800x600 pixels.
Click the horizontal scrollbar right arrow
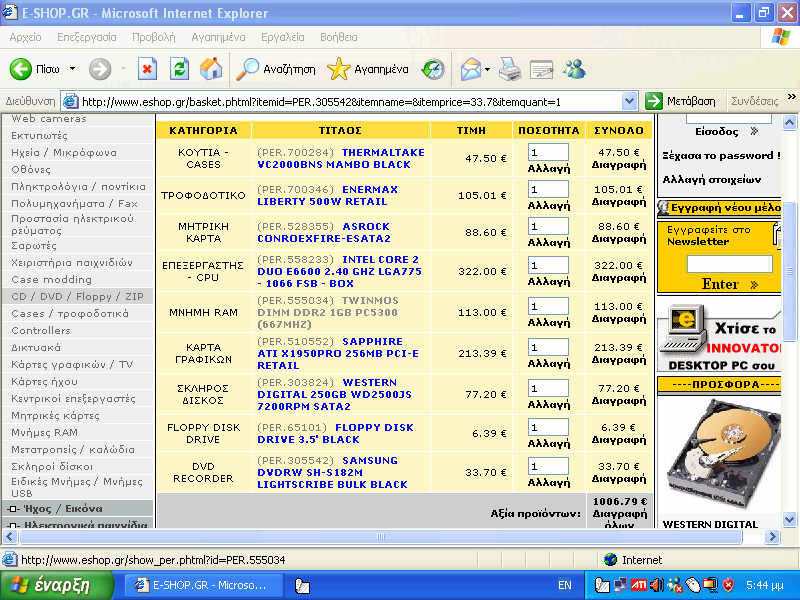pyautogui.click(x=772, y=536)
